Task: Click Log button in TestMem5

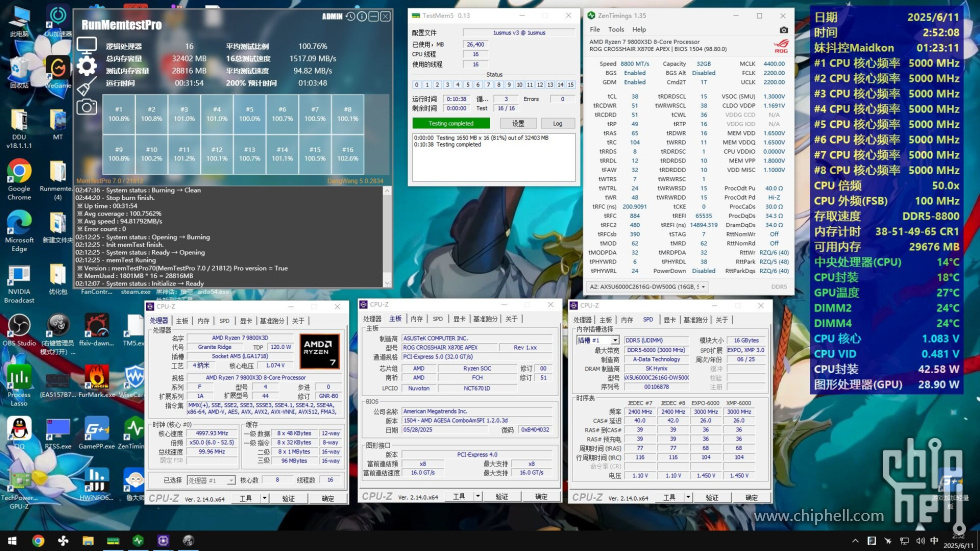Action: tap(558, 123)
